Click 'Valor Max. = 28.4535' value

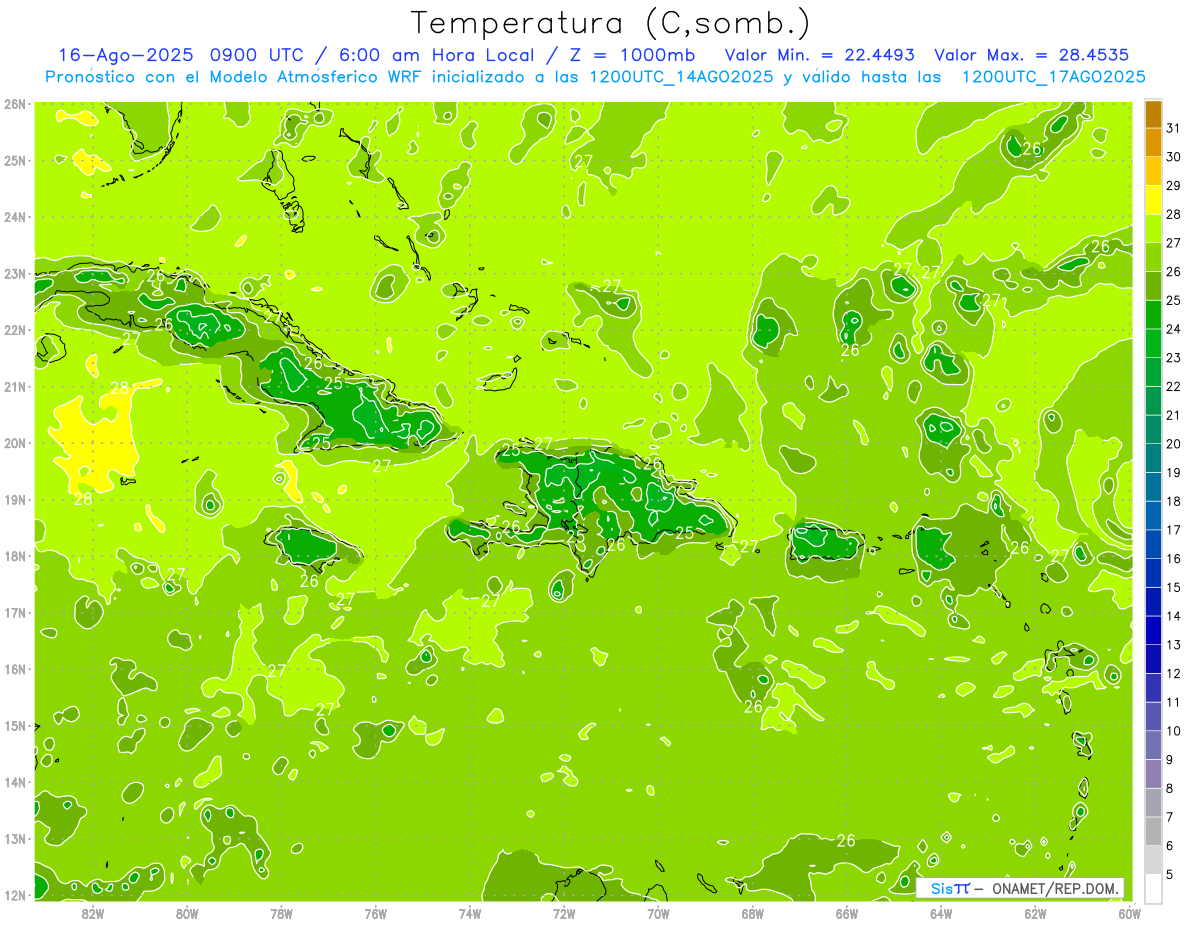click(x=1033, y=55)
